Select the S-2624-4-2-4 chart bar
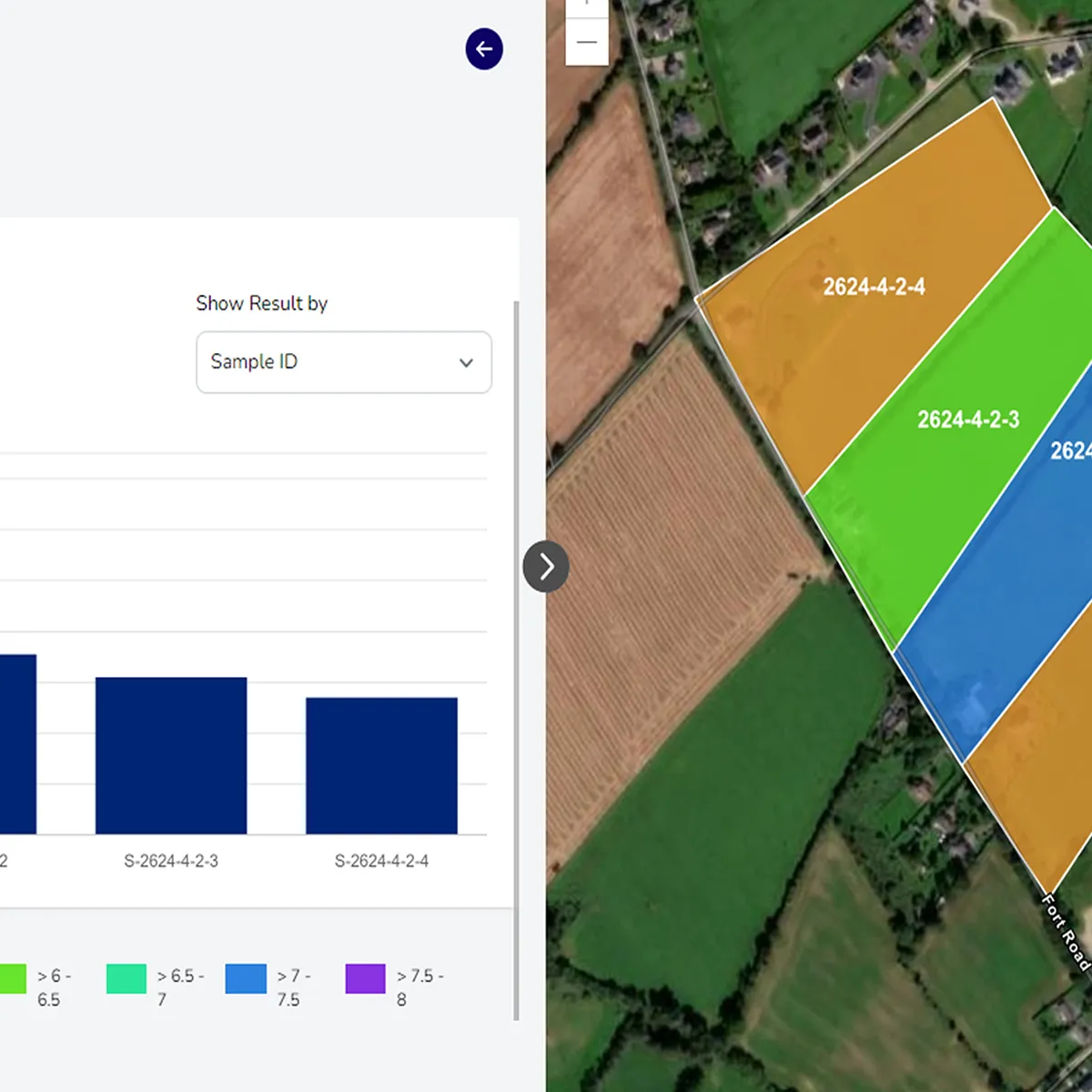The height and width of the screenshot is (1092, 1092). 381,765
